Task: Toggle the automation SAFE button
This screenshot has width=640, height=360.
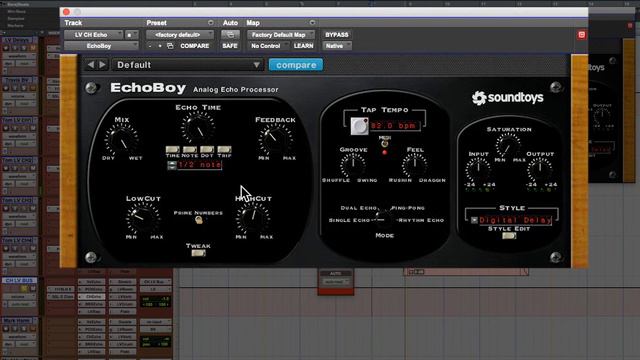Action: 230,46
